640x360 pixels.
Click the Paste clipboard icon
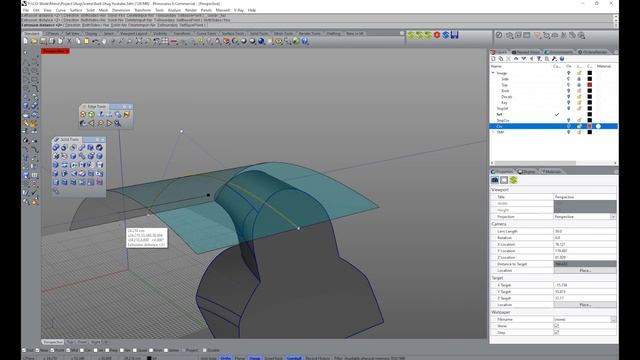pyautogui.click(x=87, y=41)
